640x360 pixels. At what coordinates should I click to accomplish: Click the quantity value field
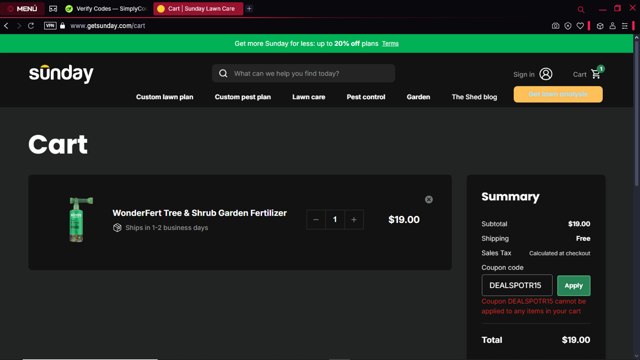(335, 220)
